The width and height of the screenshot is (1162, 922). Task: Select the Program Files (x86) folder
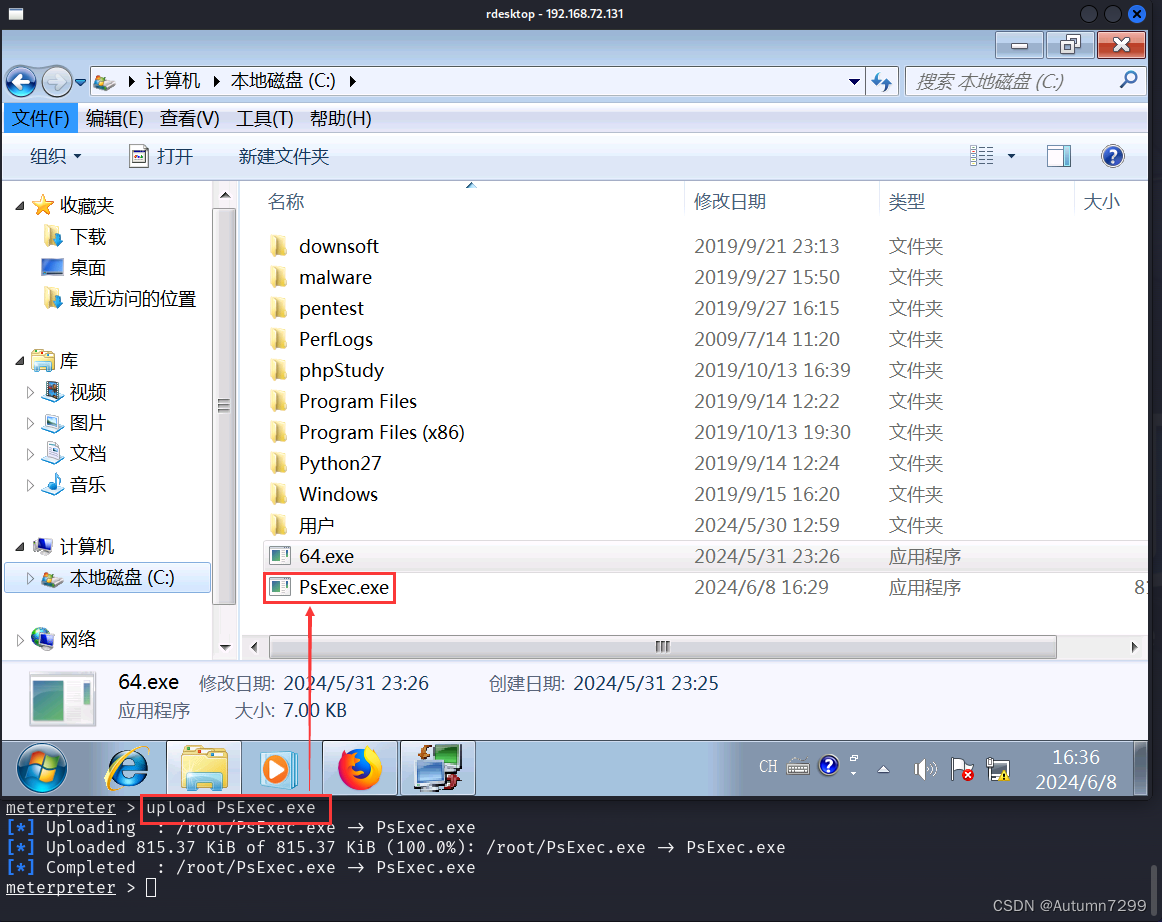[381, 432]
